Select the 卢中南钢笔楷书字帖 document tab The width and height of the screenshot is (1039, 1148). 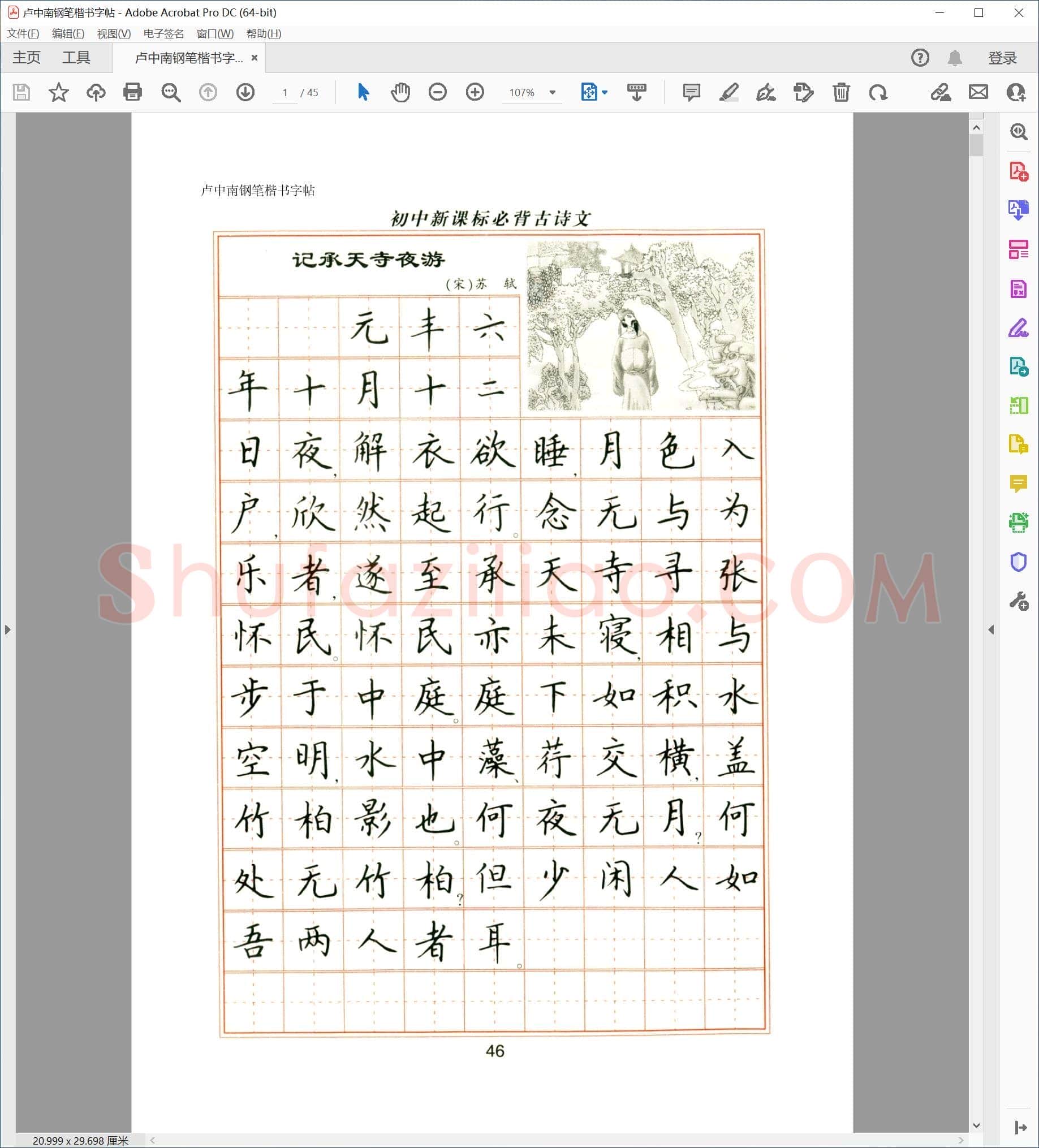[x=188, y=58]
